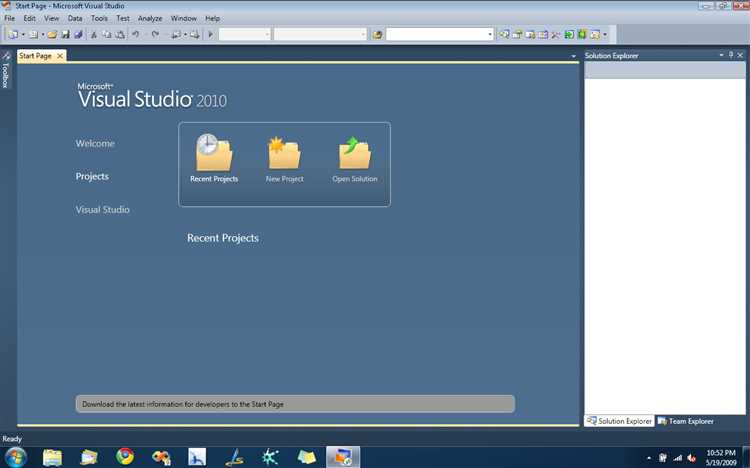Click the Solution Explorer toolbar icon
Viewport: 750px width, 468px height.
coord(504,34)
